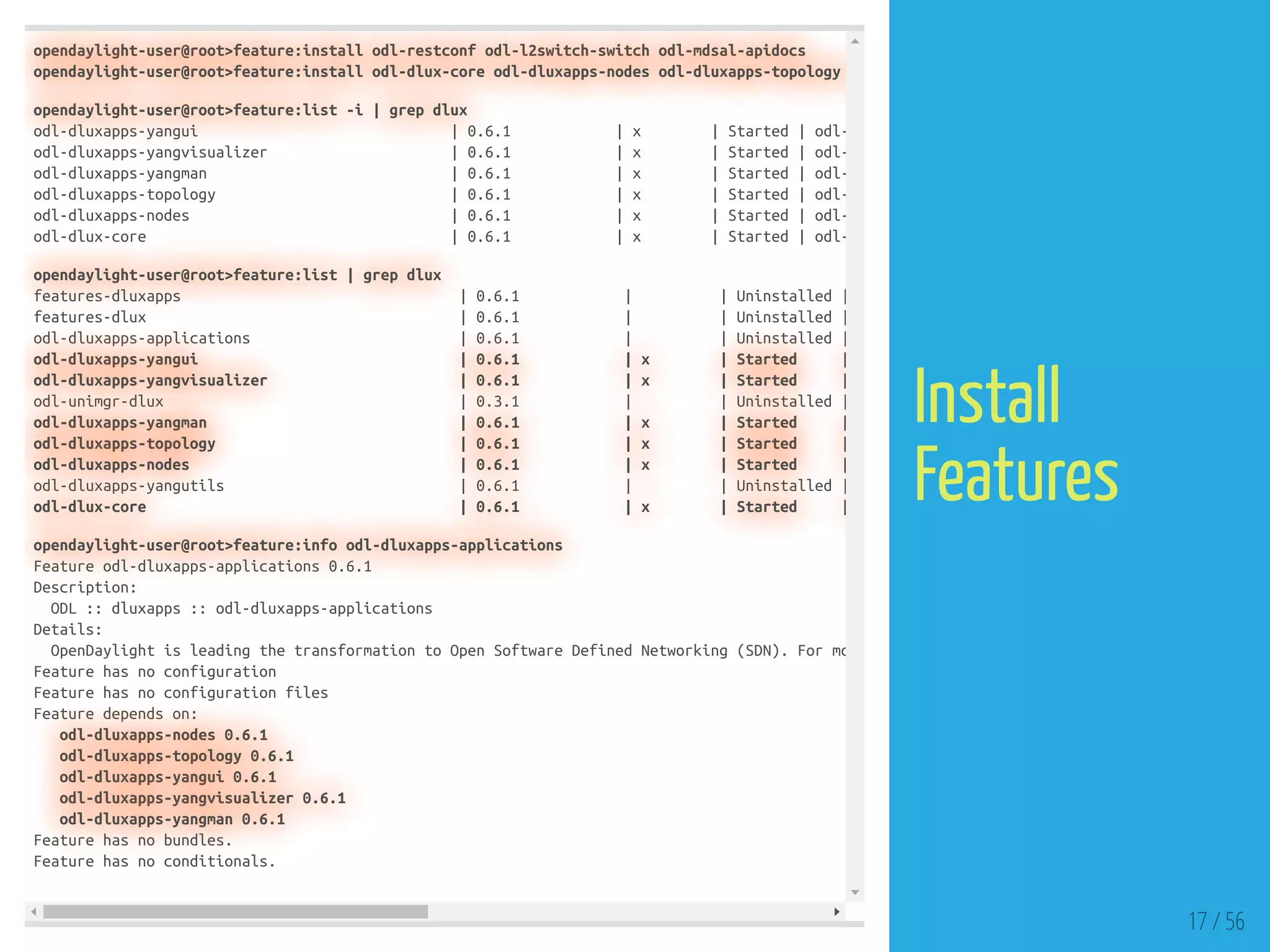Click 'Feature has no configuration files' line

pyautogui.click(x=180, y=693)
